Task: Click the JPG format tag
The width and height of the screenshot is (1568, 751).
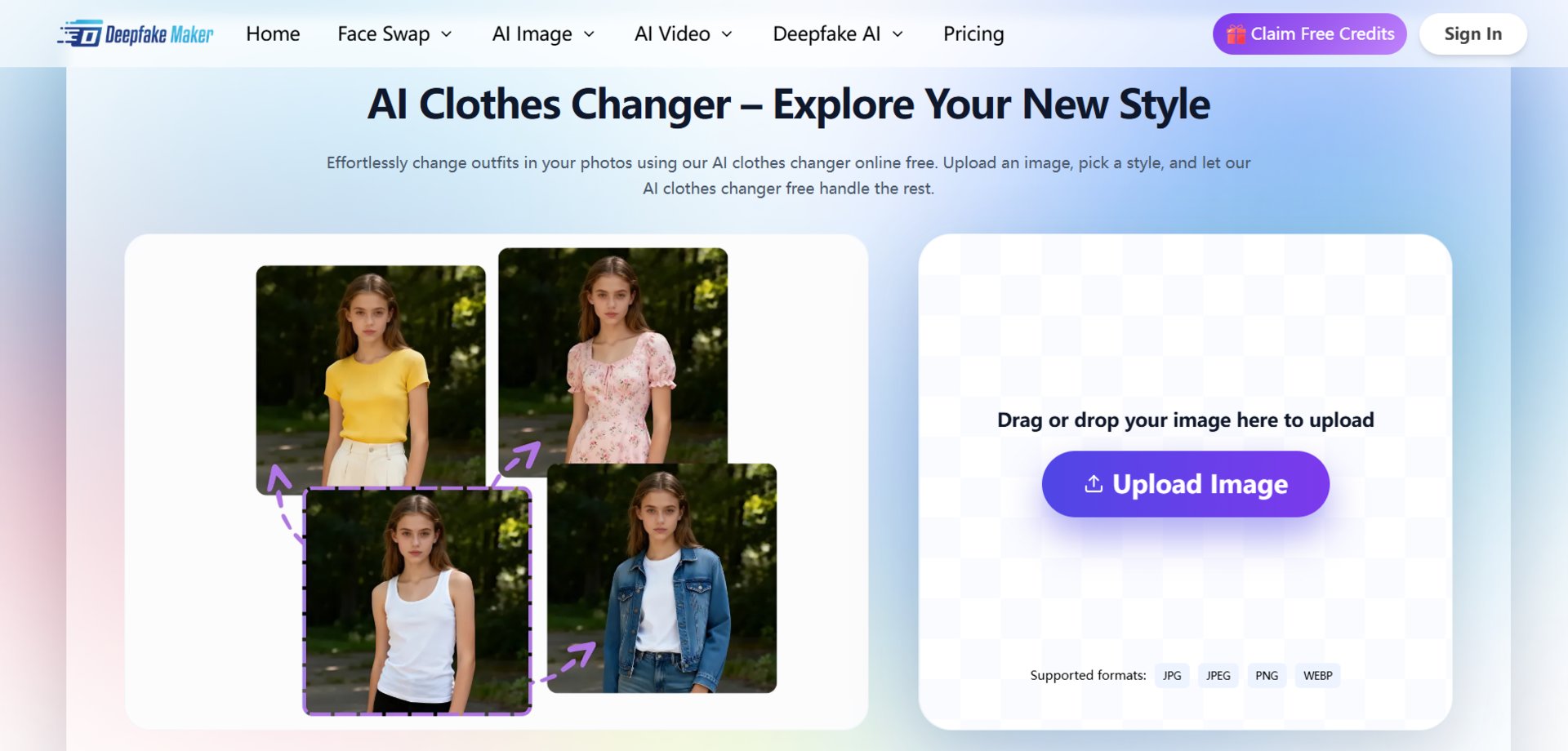Action: click(1172, 676)
